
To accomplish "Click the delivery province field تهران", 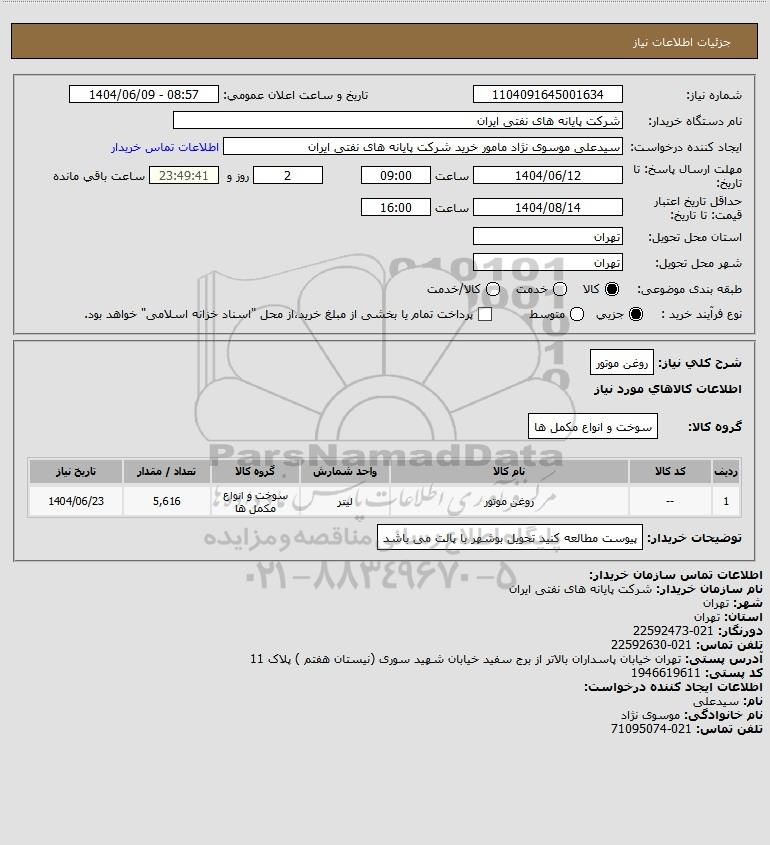I will click(x=547, y=237).
